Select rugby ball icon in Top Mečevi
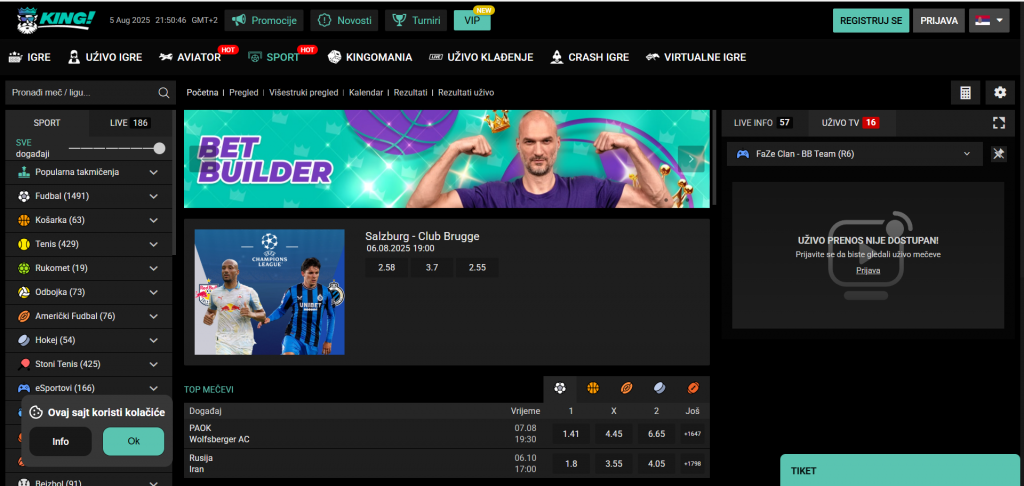The height and width of the screenshot is (486, 1024). (x=693, y=388)
